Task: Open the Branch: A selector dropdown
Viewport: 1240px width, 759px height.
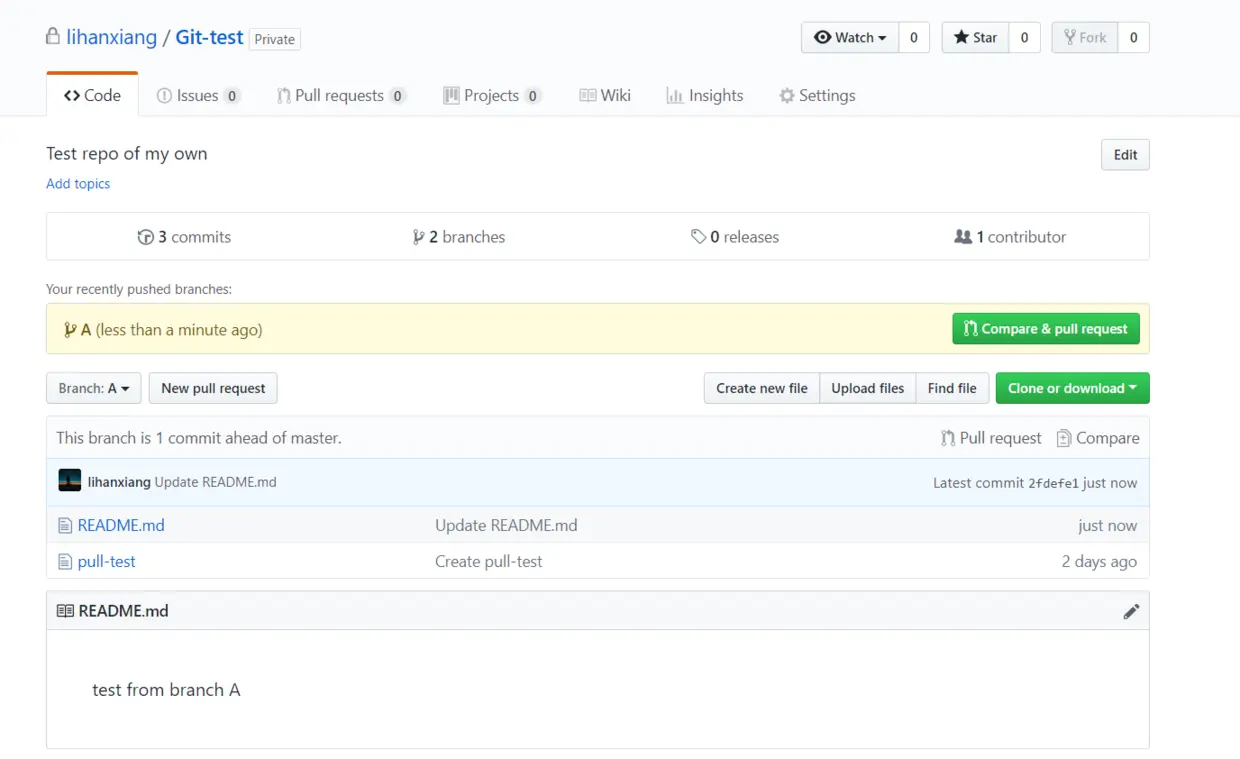Action: click(94, 388)
